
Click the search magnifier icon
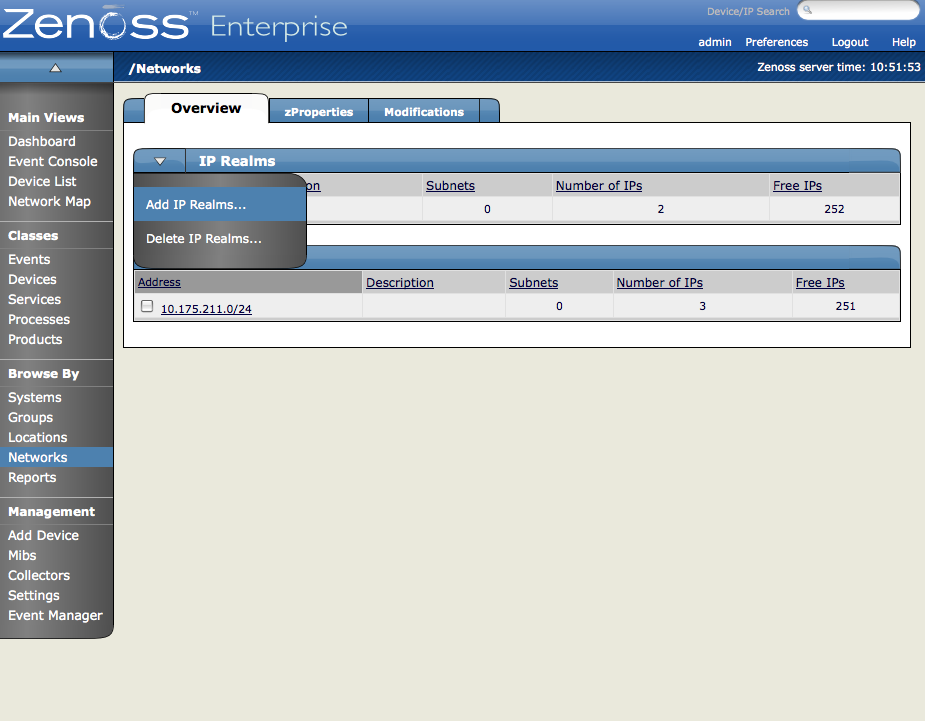(x=808, y=10)
